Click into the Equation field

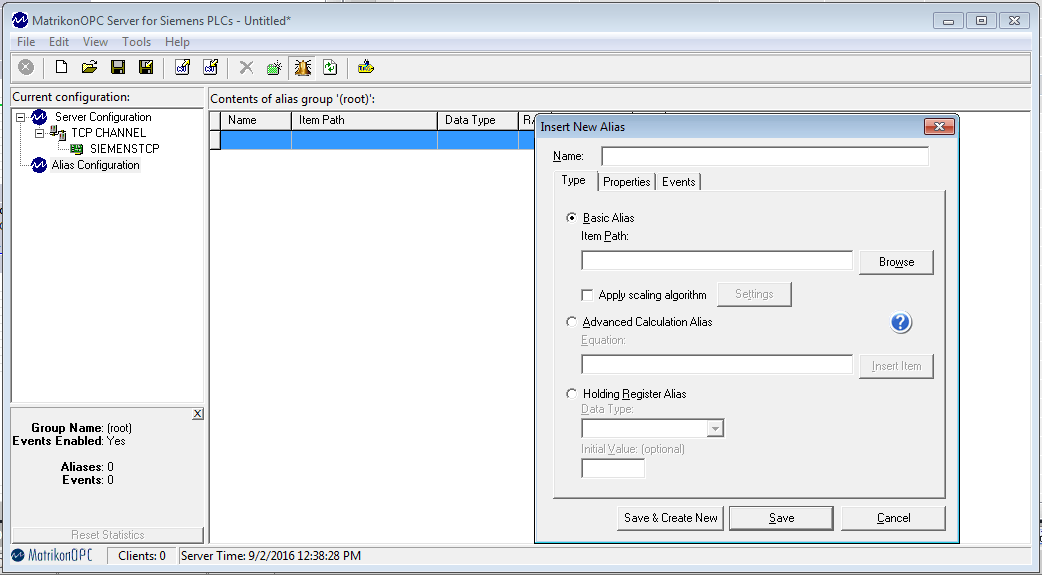tap(717, 364)
